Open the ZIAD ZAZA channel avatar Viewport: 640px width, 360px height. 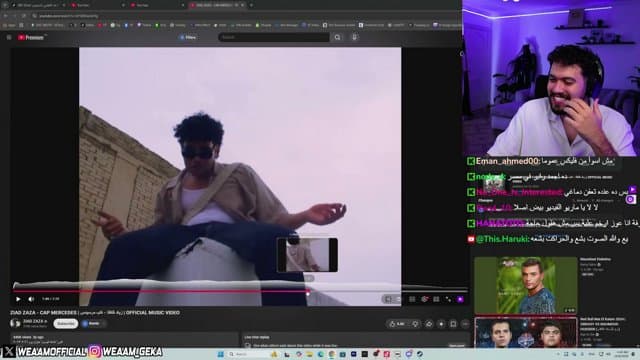point(15,323)
